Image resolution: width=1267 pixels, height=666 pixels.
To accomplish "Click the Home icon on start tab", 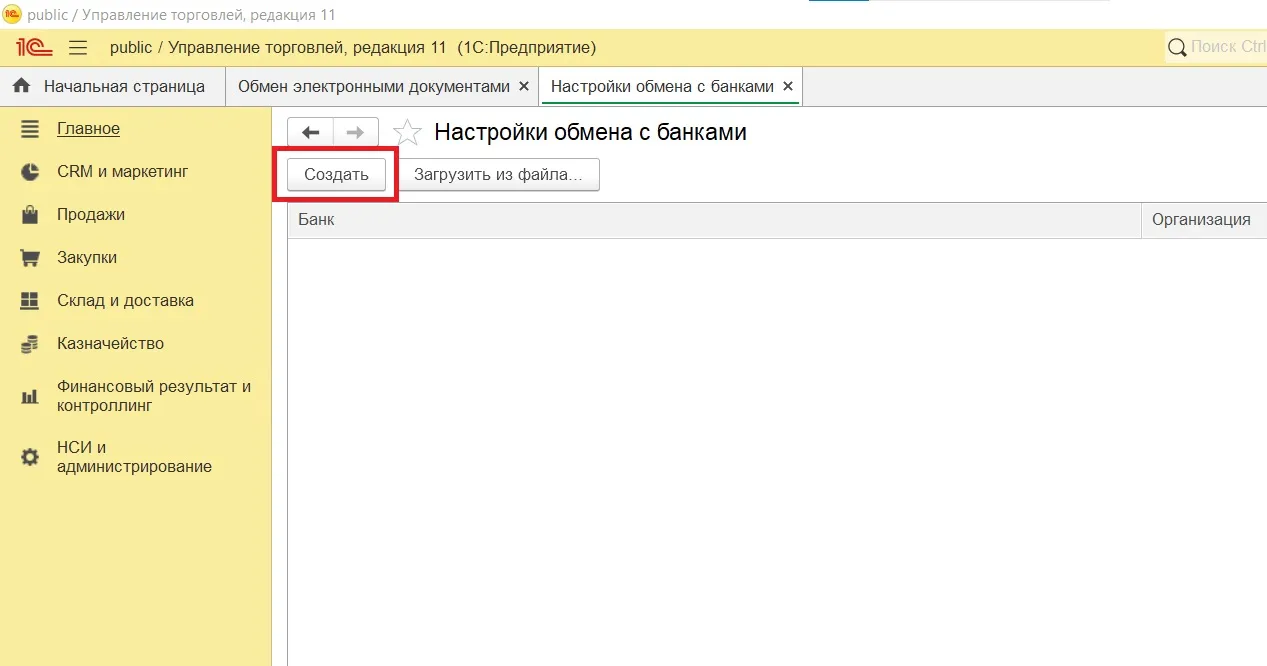I will click(21, 86).
